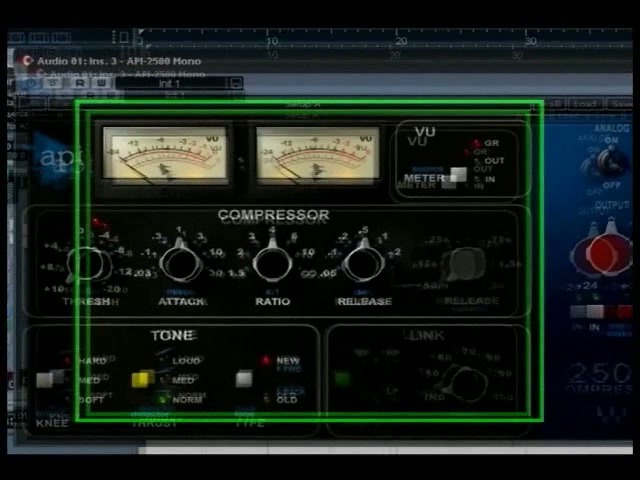Click the right VU meter display
The image size is (640, 480).
(x=317, y=153)
